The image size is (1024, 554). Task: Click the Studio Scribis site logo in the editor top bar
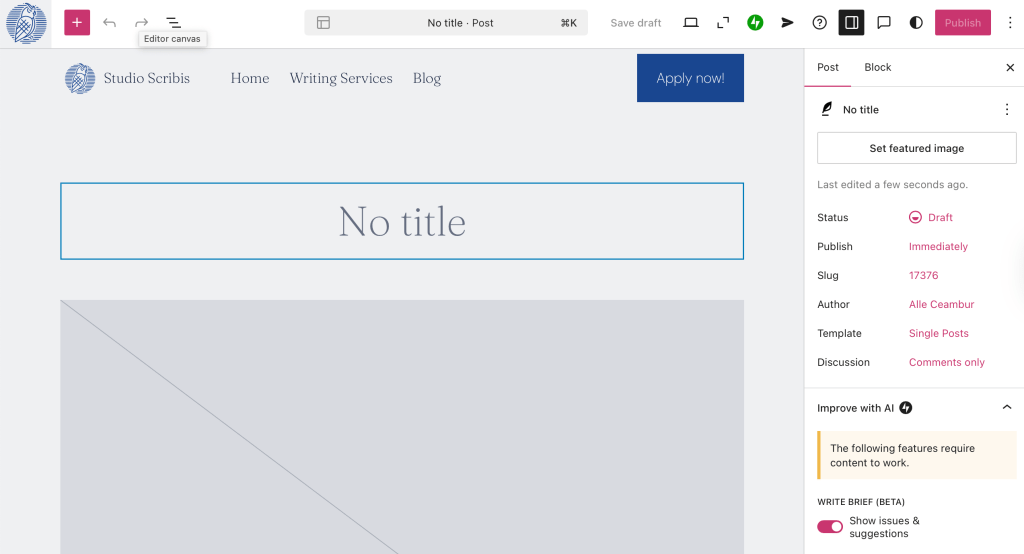[25, 23]
